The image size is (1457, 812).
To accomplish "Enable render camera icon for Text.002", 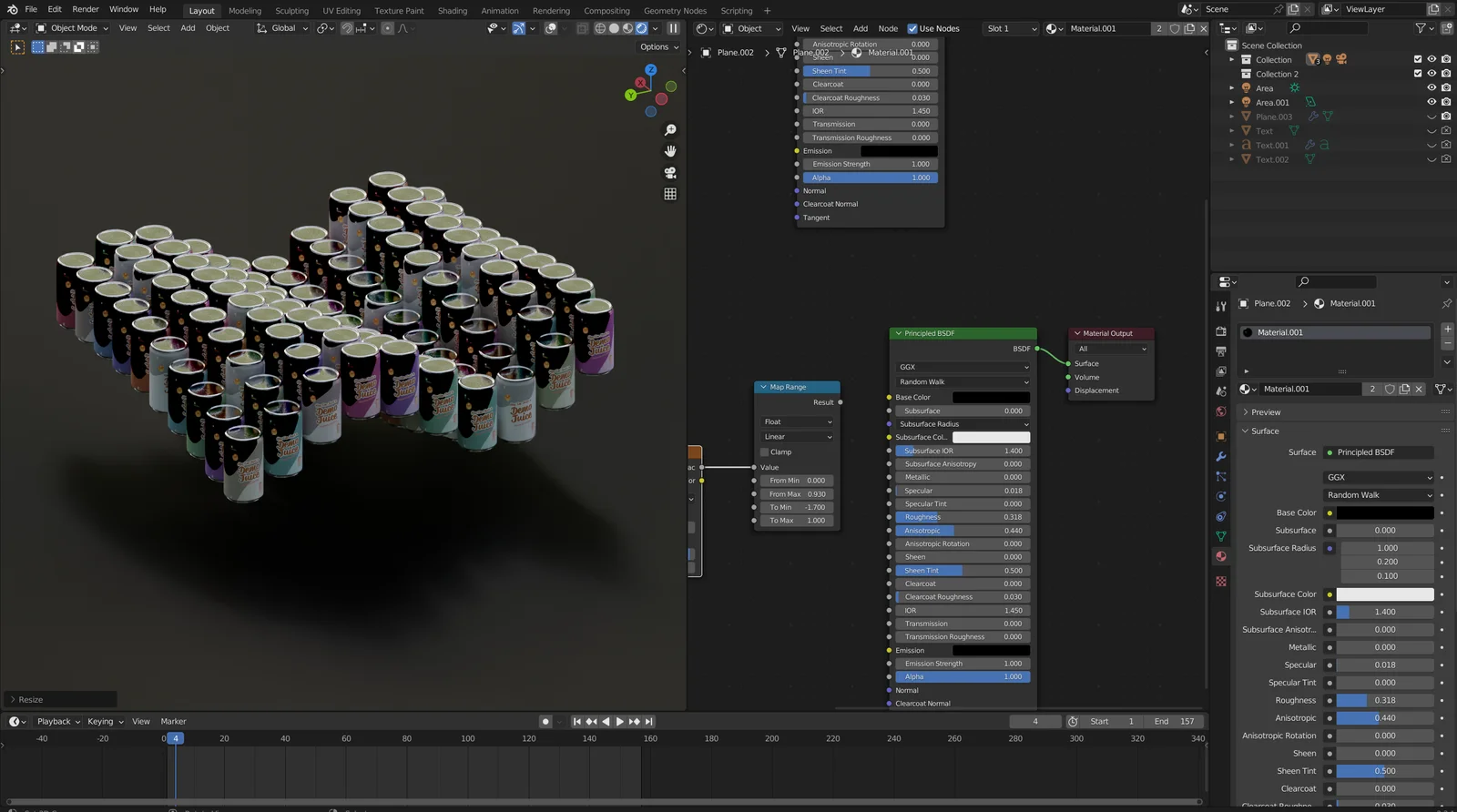I will point(1446,159).
